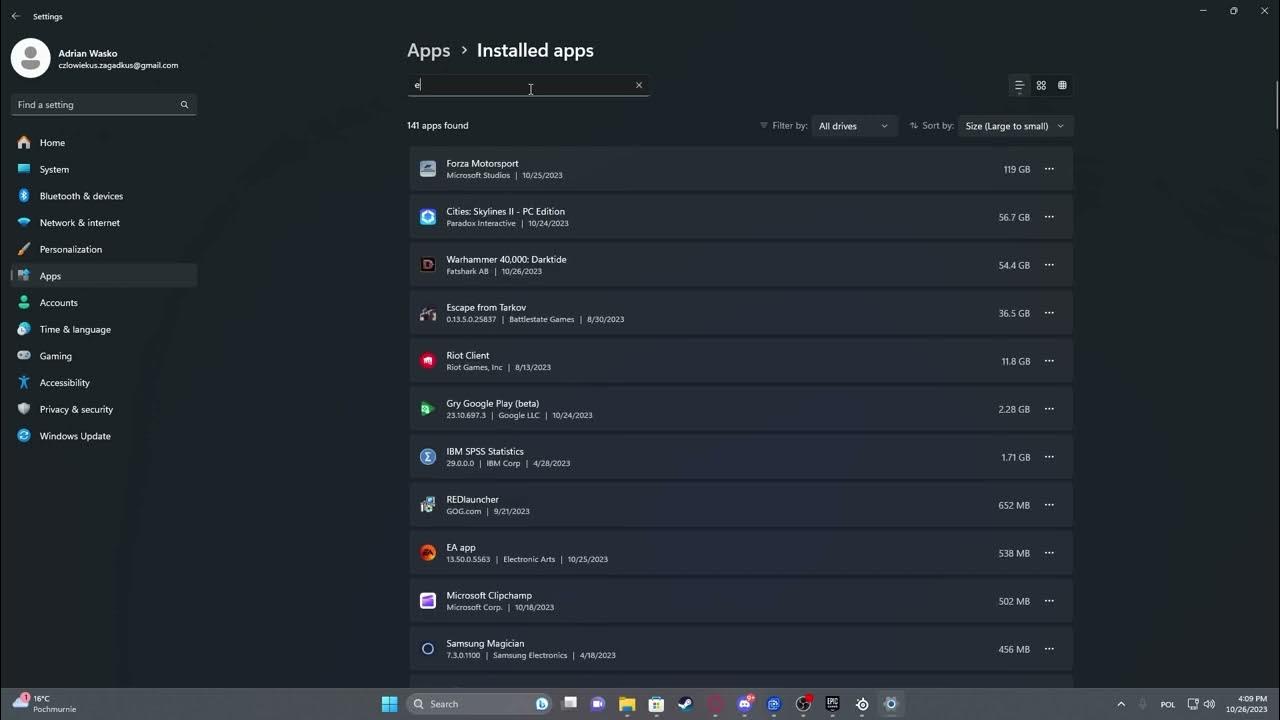The image size is (1280, 720).
Task: Show hidden tray icons chevron
Action: point(1121,704)
